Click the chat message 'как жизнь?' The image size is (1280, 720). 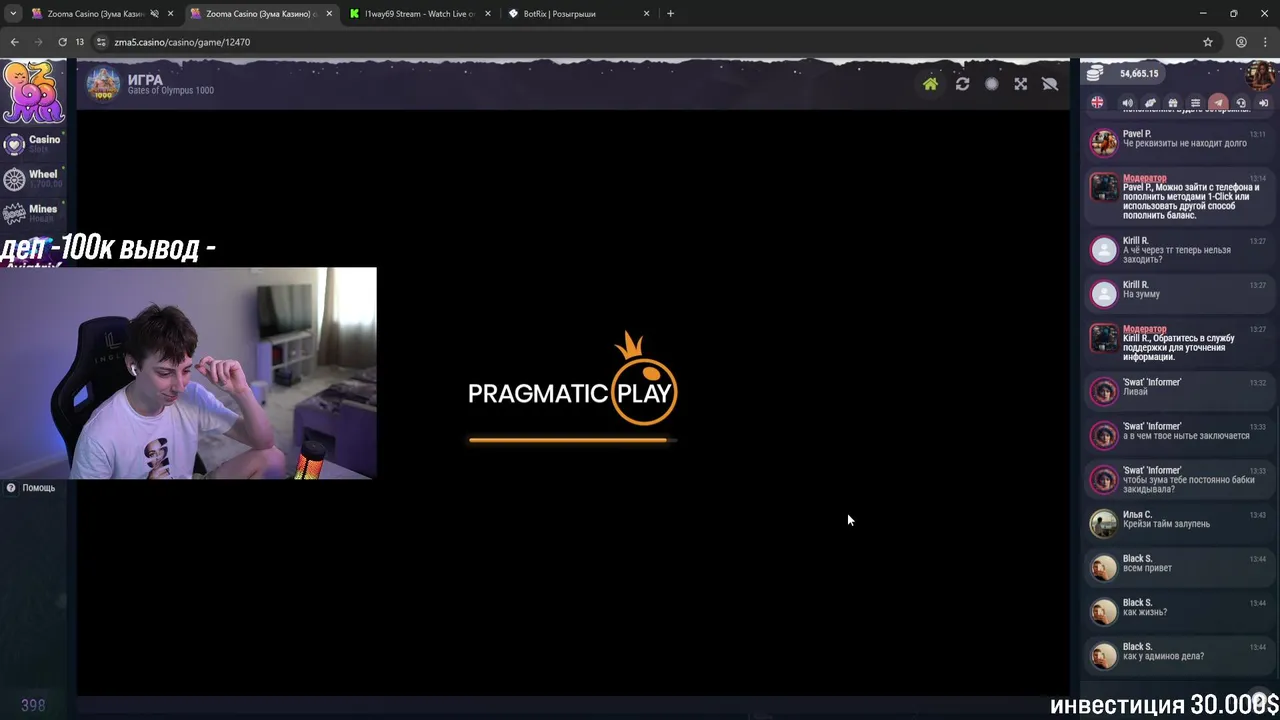[x=1145, y=612]
